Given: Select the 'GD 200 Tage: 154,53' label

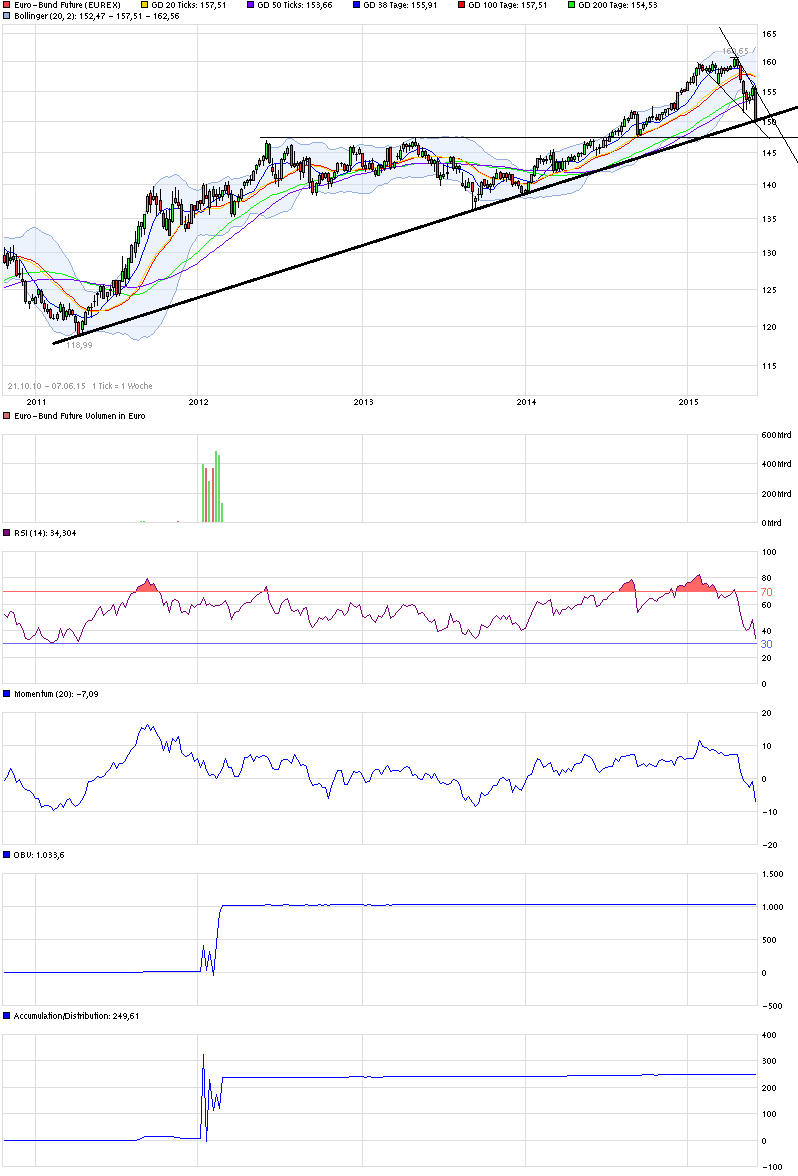Looking at the screenshot, I should tap(618, 5).
